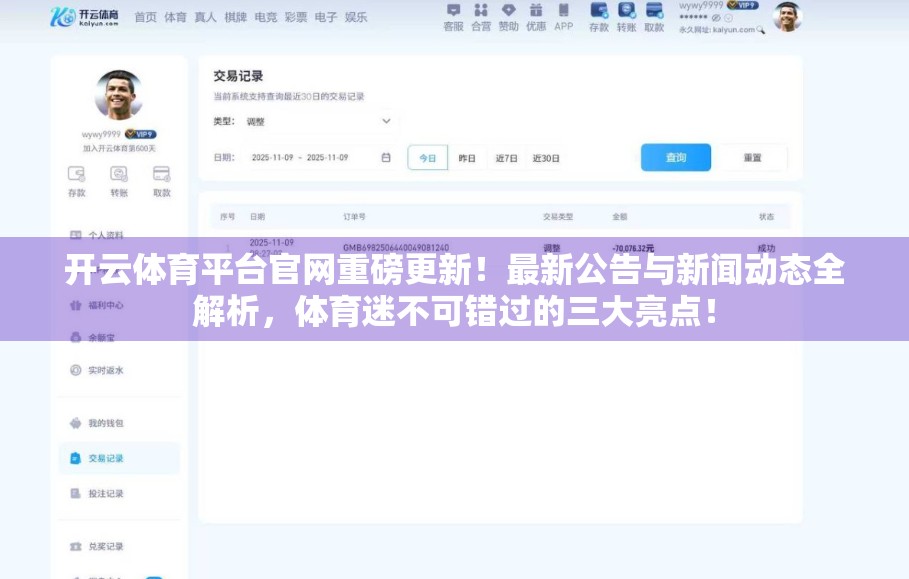Switch date range to 近30日
This screenshot has width=909, height=579.
click(547, 157)
